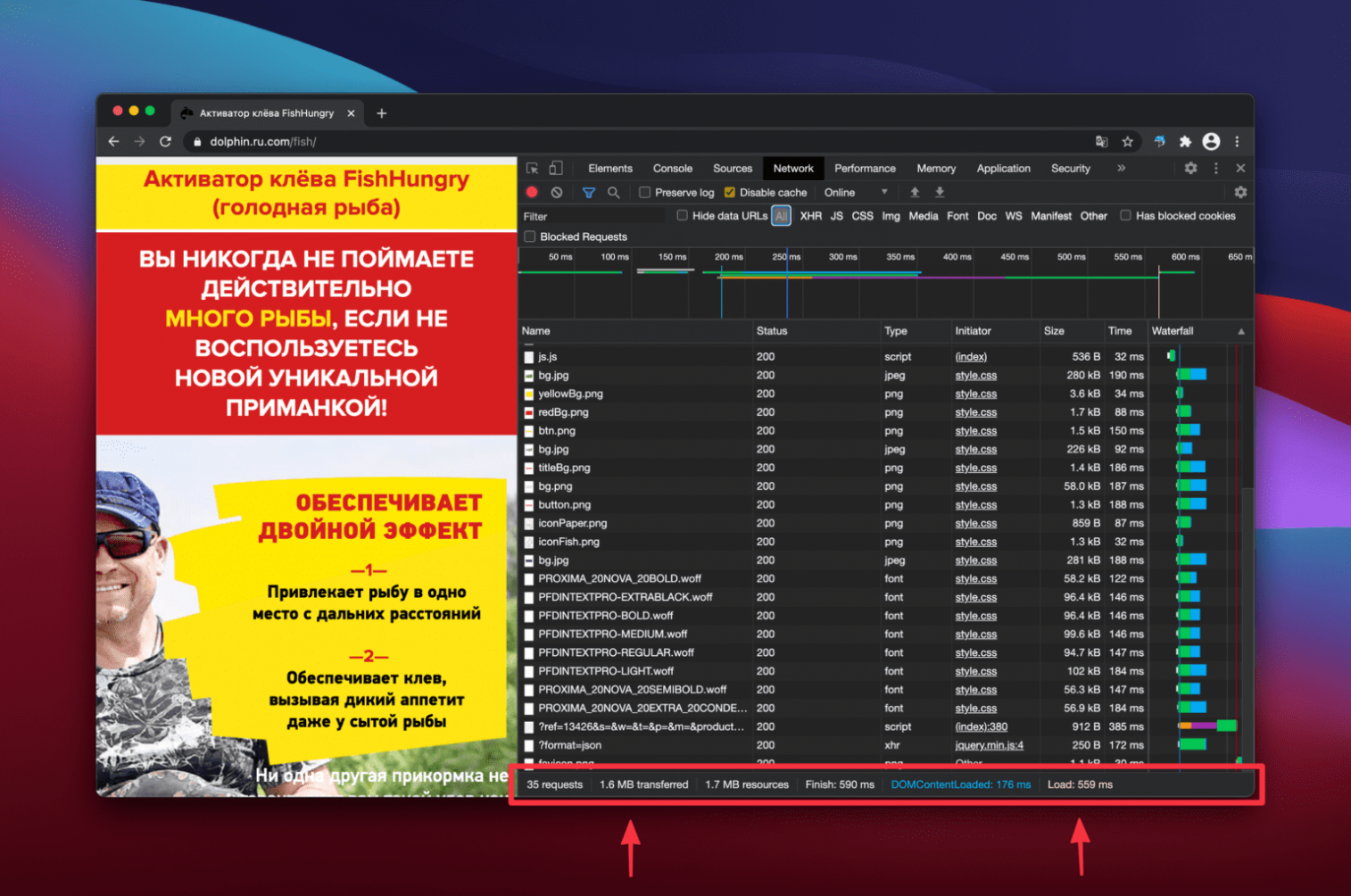The height and width of the screenshot is (896, 1351).
Task: Open network search with the magnifier icon
Action: click(x=614, y=192)
